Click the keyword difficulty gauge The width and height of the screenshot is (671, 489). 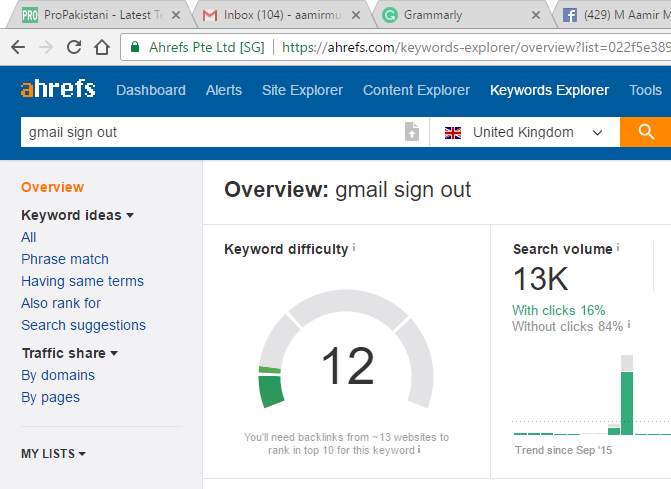[346, 349]
